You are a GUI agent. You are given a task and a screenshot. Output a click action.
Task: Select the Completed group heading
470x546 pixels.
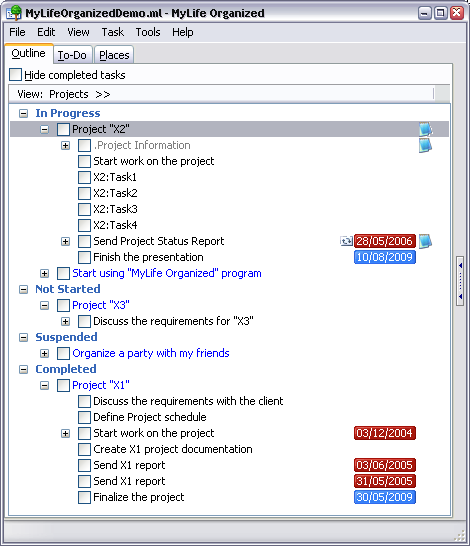coord(66,369)
